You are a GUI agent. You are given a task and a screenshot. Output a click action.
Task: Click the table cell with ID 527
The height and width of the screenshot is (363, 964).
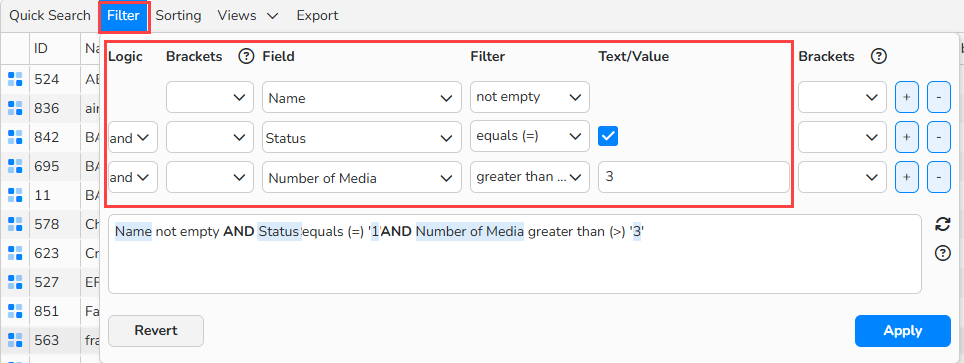[55, 282]
